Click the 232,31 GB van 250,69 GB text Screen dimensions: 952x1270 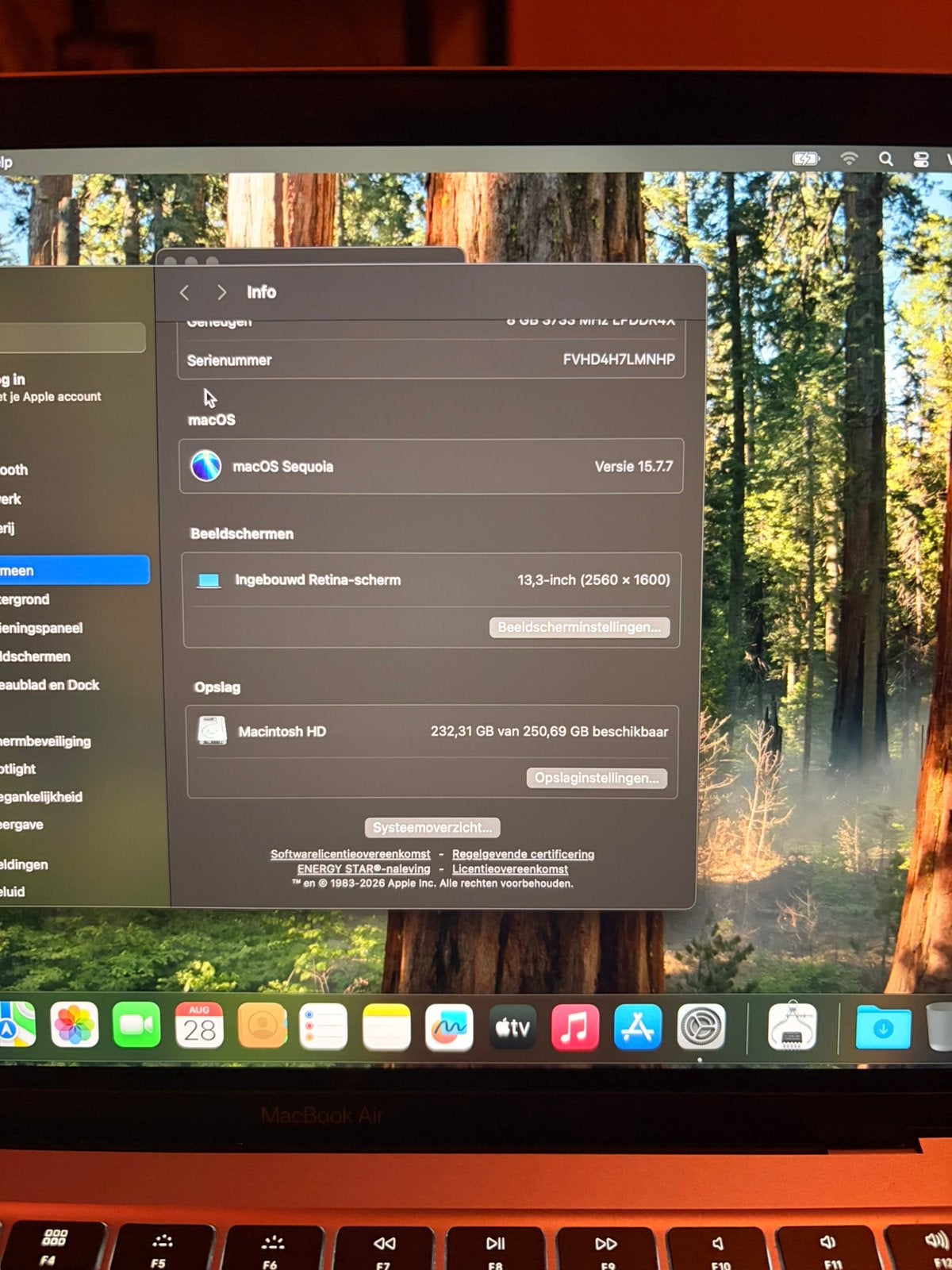(x=549, y=732)
